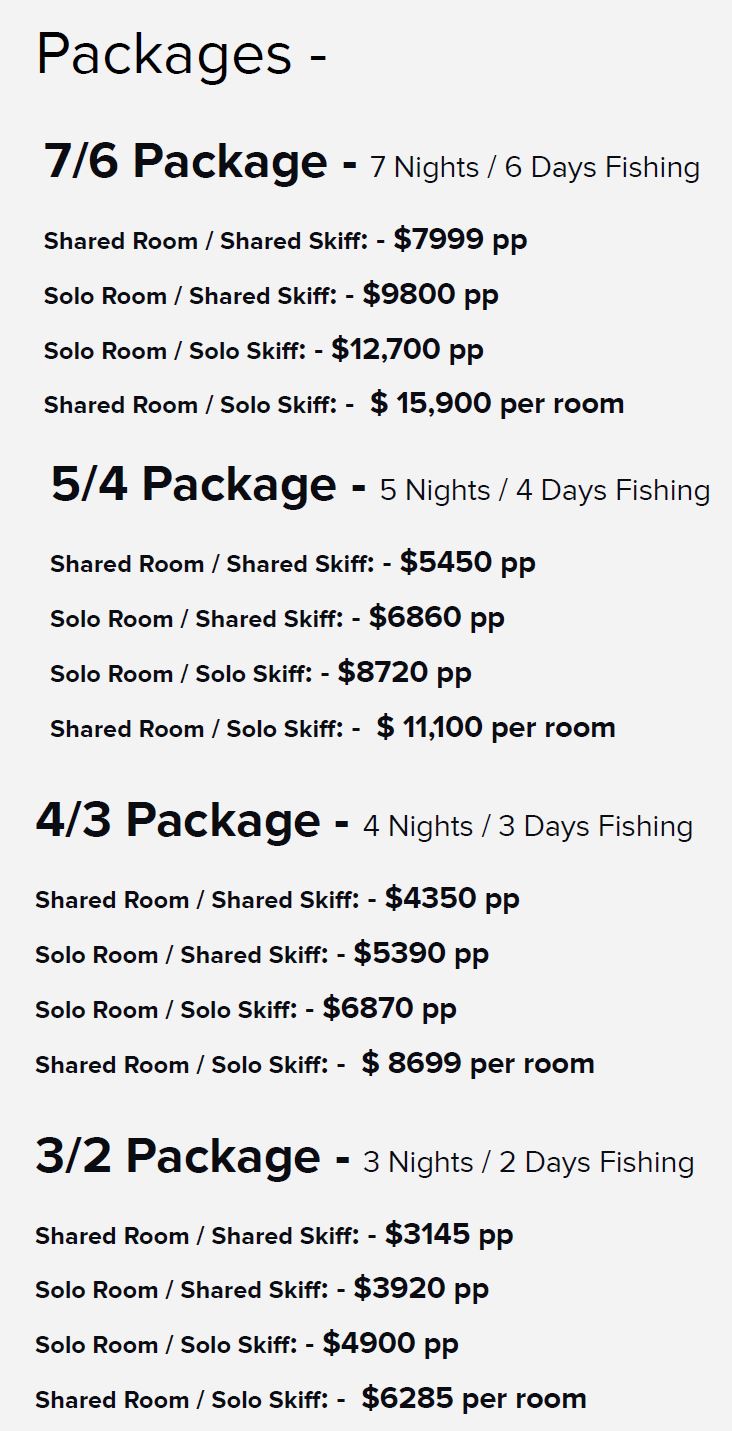Click the $6285 per room price
The image size is (732, 1431).
coord(474,1399)
